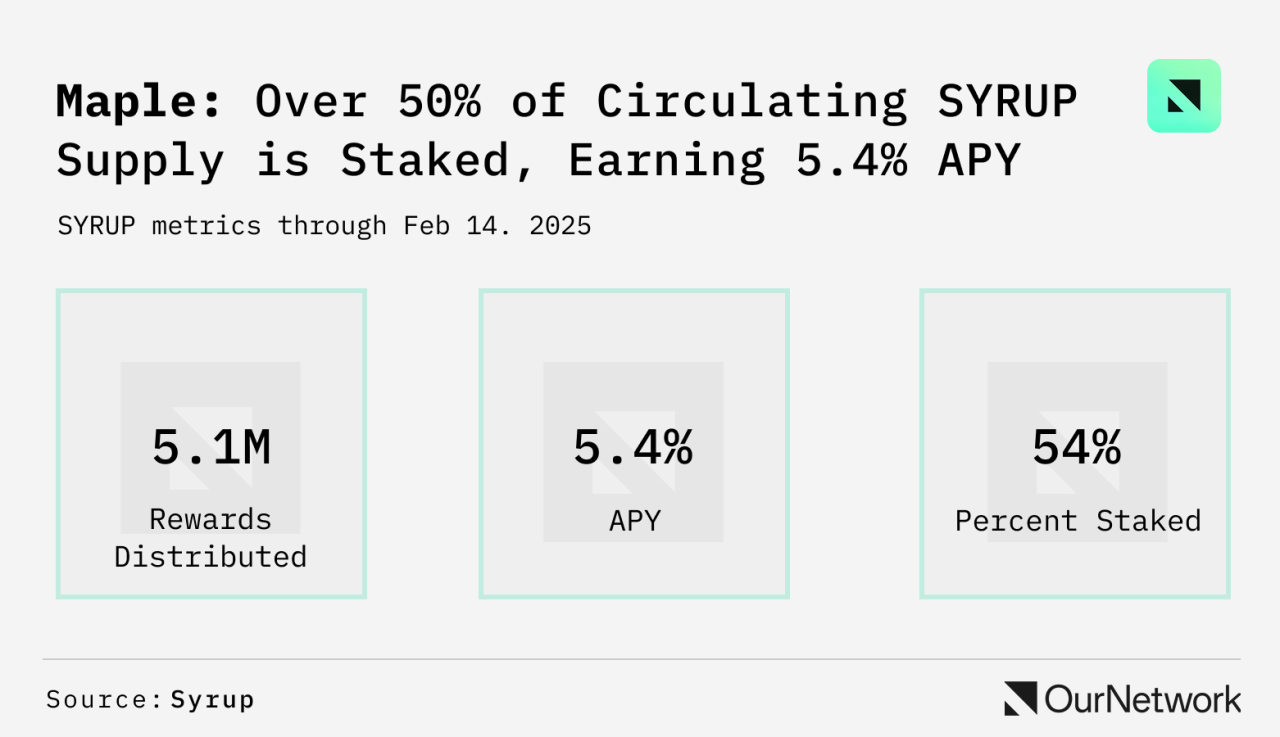This screenshot has width=1280, height=737.
Task: Click the "SYRUP metrics through Feb 14. 2025" subtitle
Action: tap(324, 226)
